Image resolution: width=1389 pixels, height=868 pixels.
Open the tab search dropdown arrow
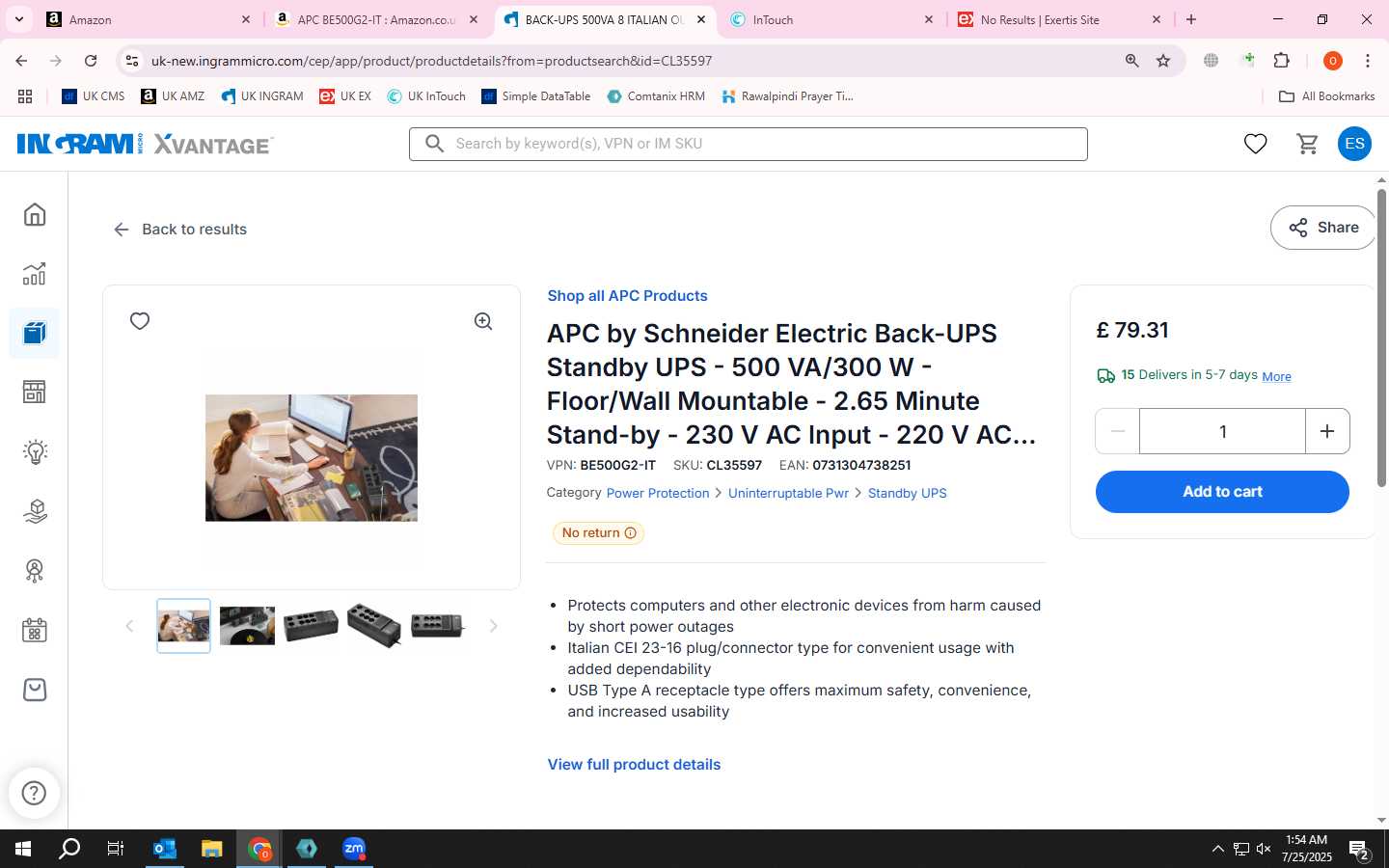click(18, 19)
